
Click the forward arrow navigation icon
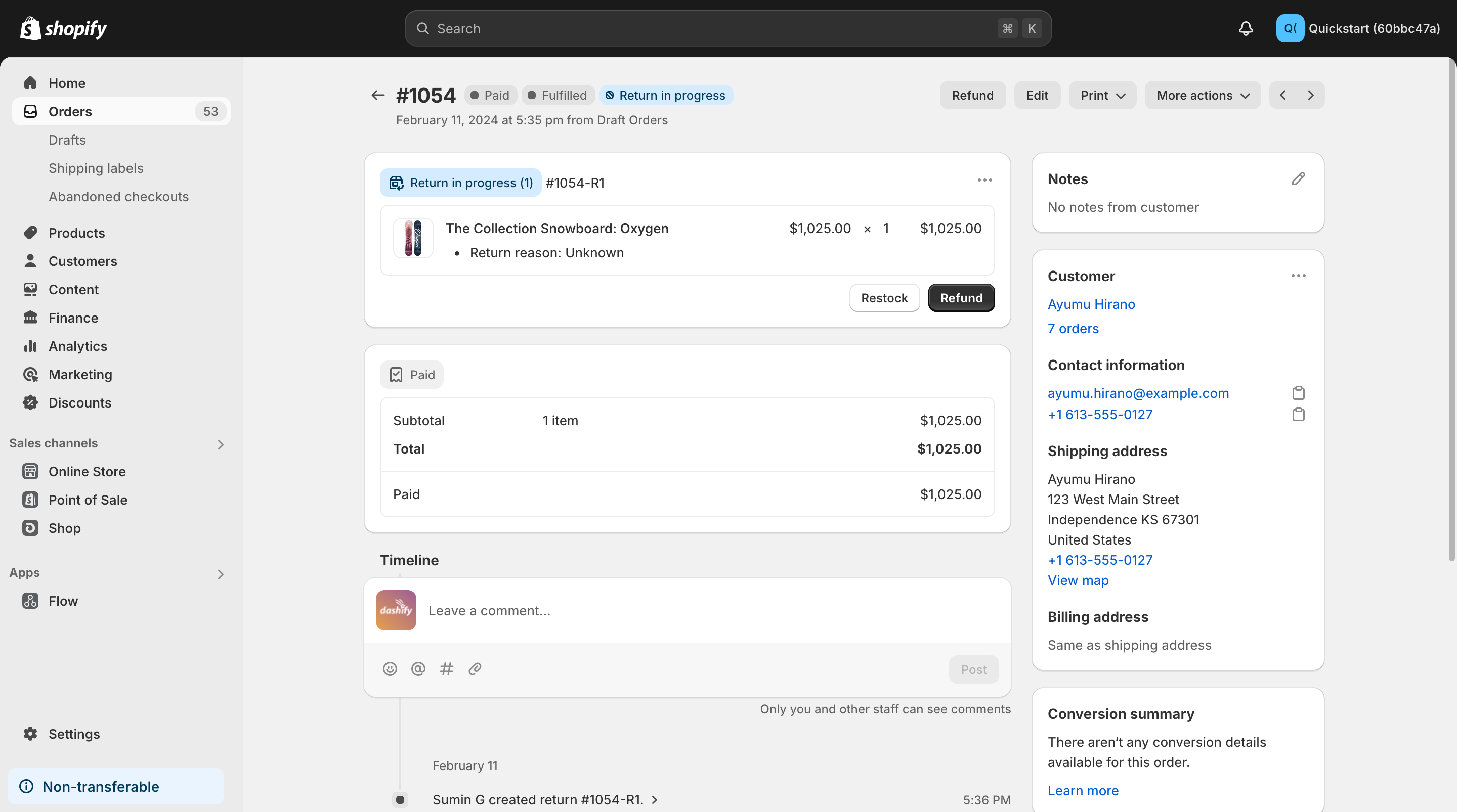coord(1311,95)
